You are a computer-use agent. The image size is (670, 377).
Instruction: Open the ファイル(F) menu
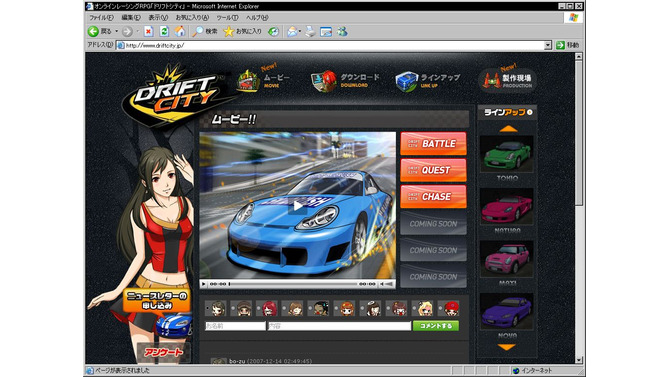pyautogui.click(x=101, y=18)
